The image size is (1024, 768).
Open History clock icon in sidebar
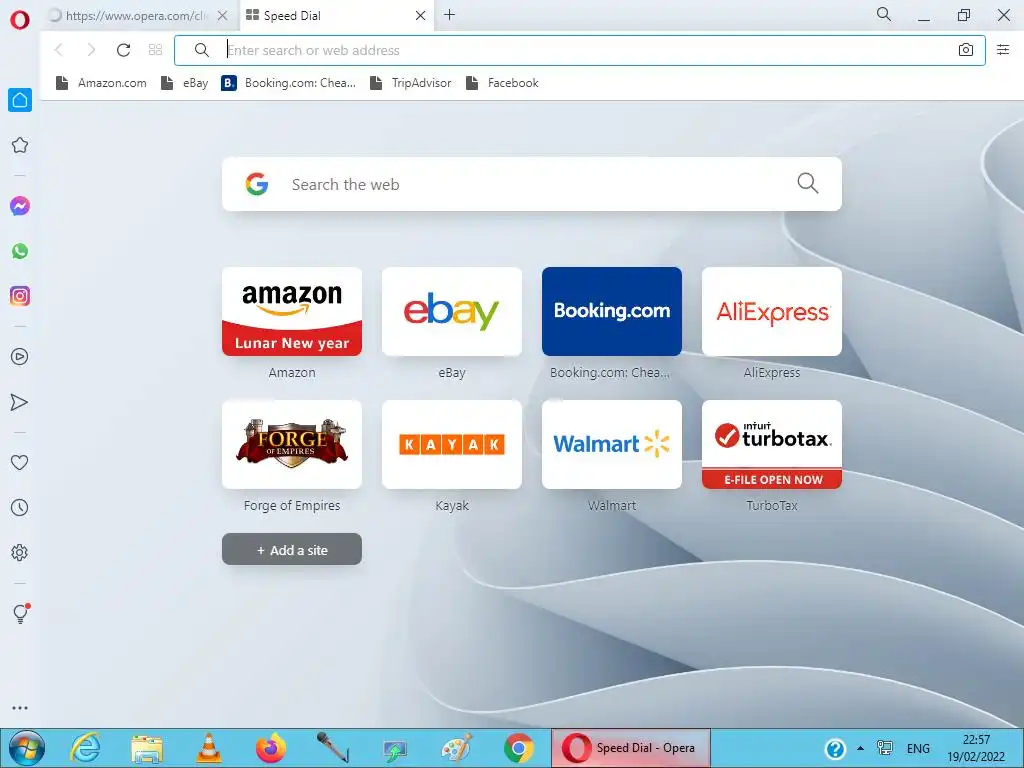[x=20, y=507]
